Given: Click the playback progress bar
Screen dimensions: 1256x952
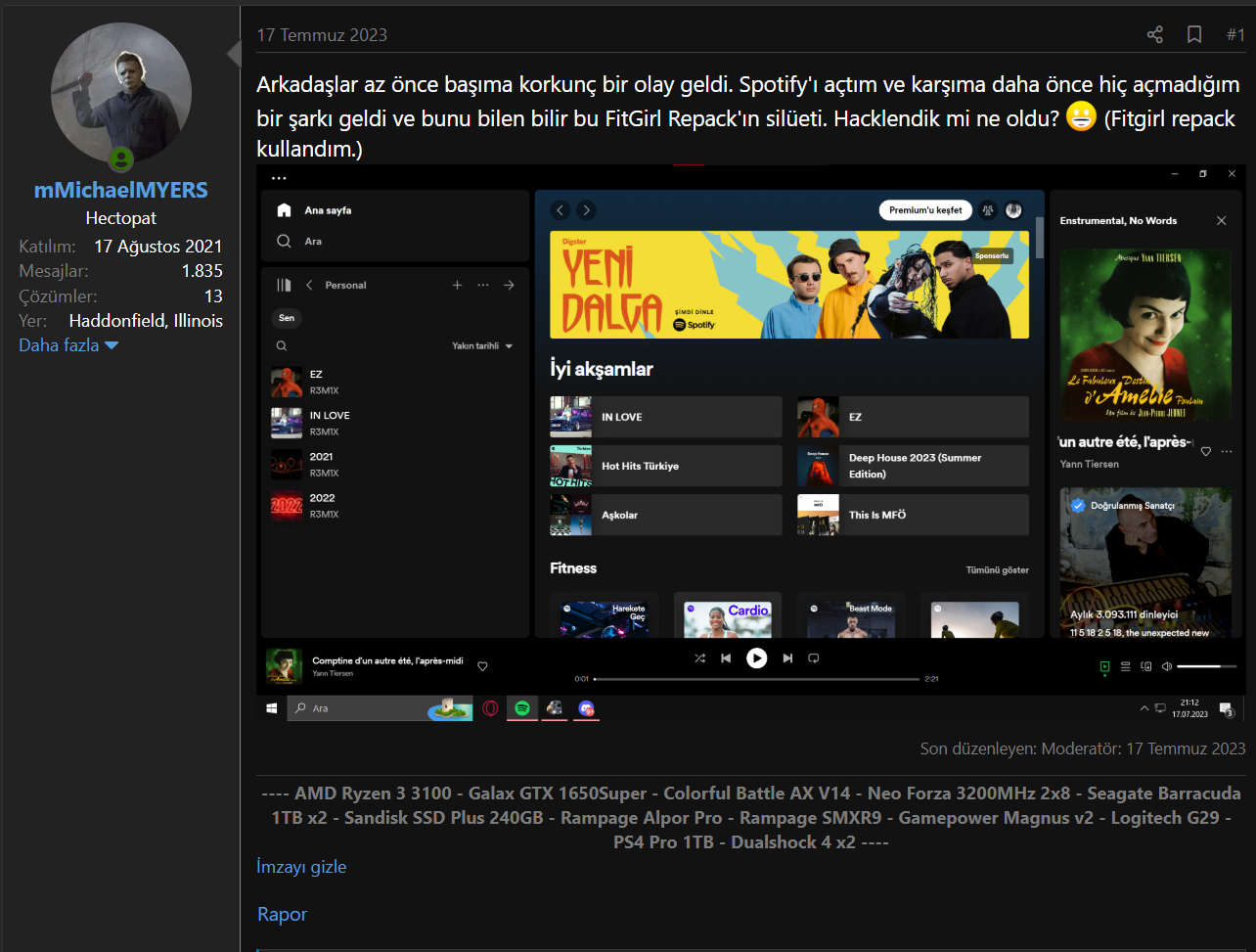Looking at the screenshot, I should (756, 678).
